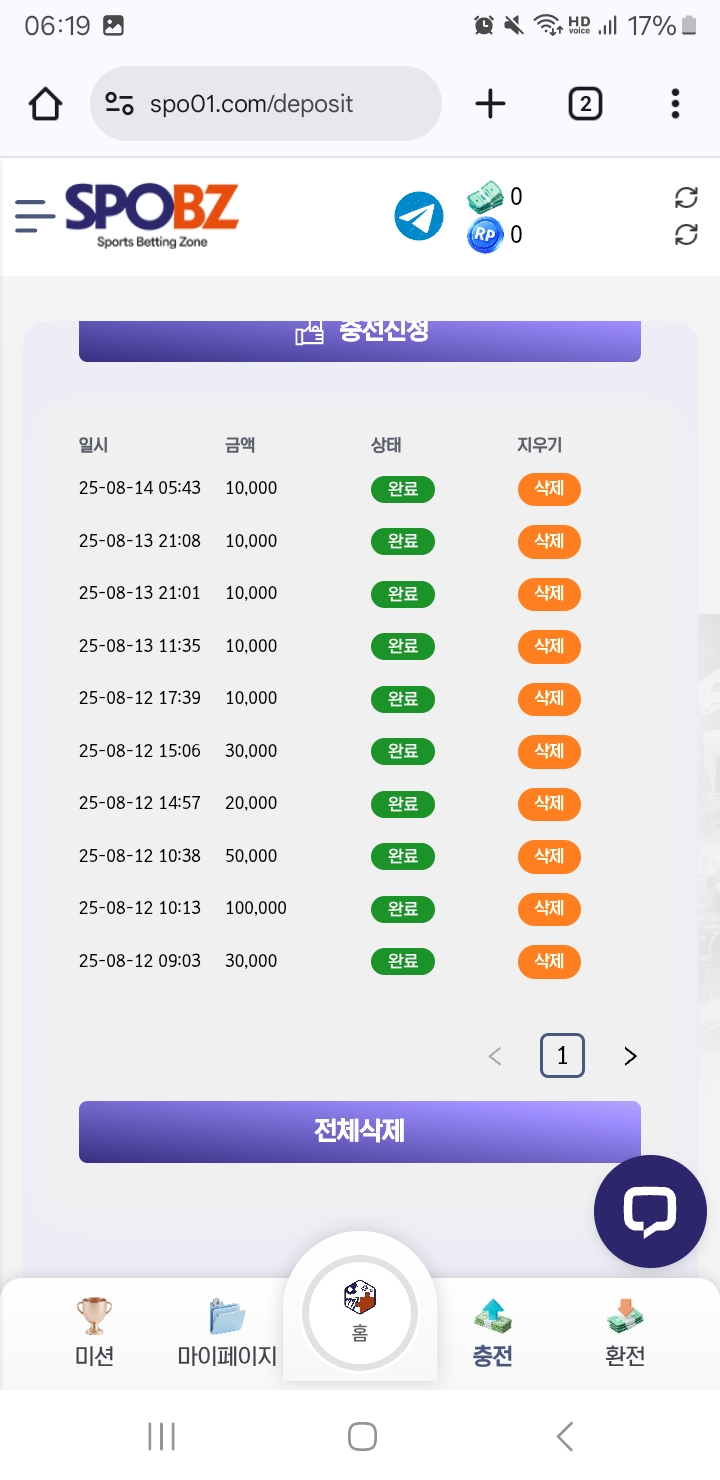The image size is (720, 1480).
Task: Show the open tabs switcher
Action: point(585,104)
